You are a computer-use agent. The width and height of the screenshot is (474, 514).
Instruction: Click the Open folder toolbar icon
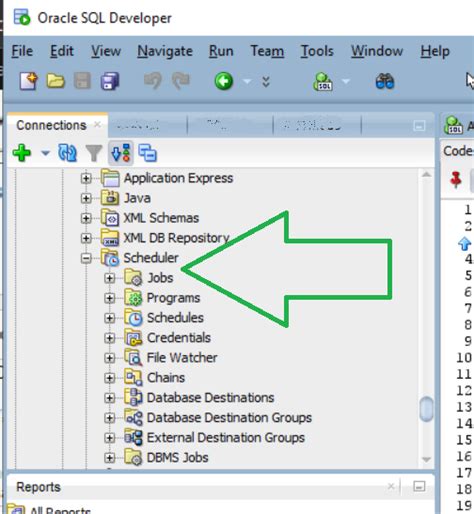pyautogui.click(x=55, y=81)
